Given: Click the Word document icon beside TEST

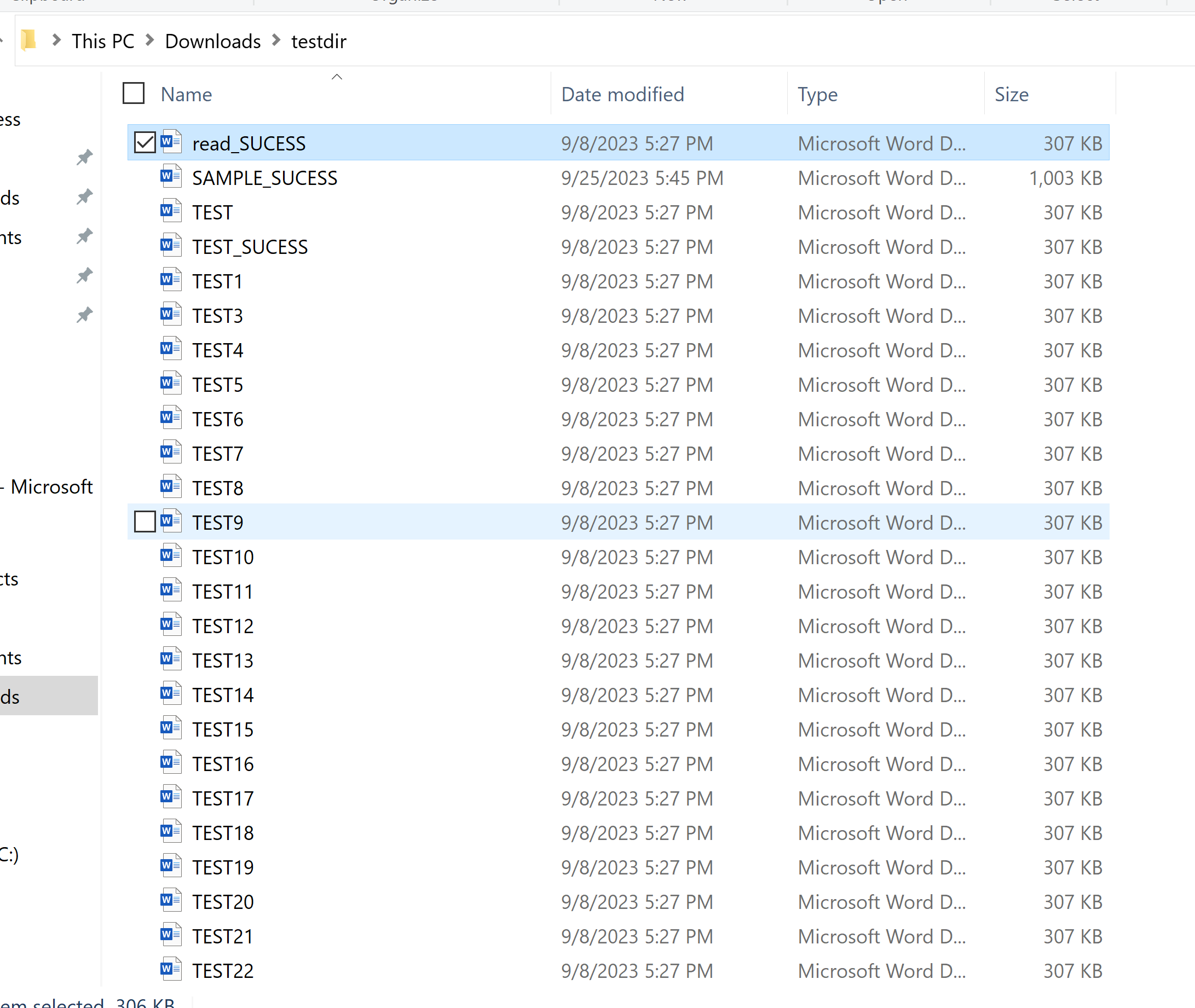Looking at the screenshot, I should click(x=171, y=211).
